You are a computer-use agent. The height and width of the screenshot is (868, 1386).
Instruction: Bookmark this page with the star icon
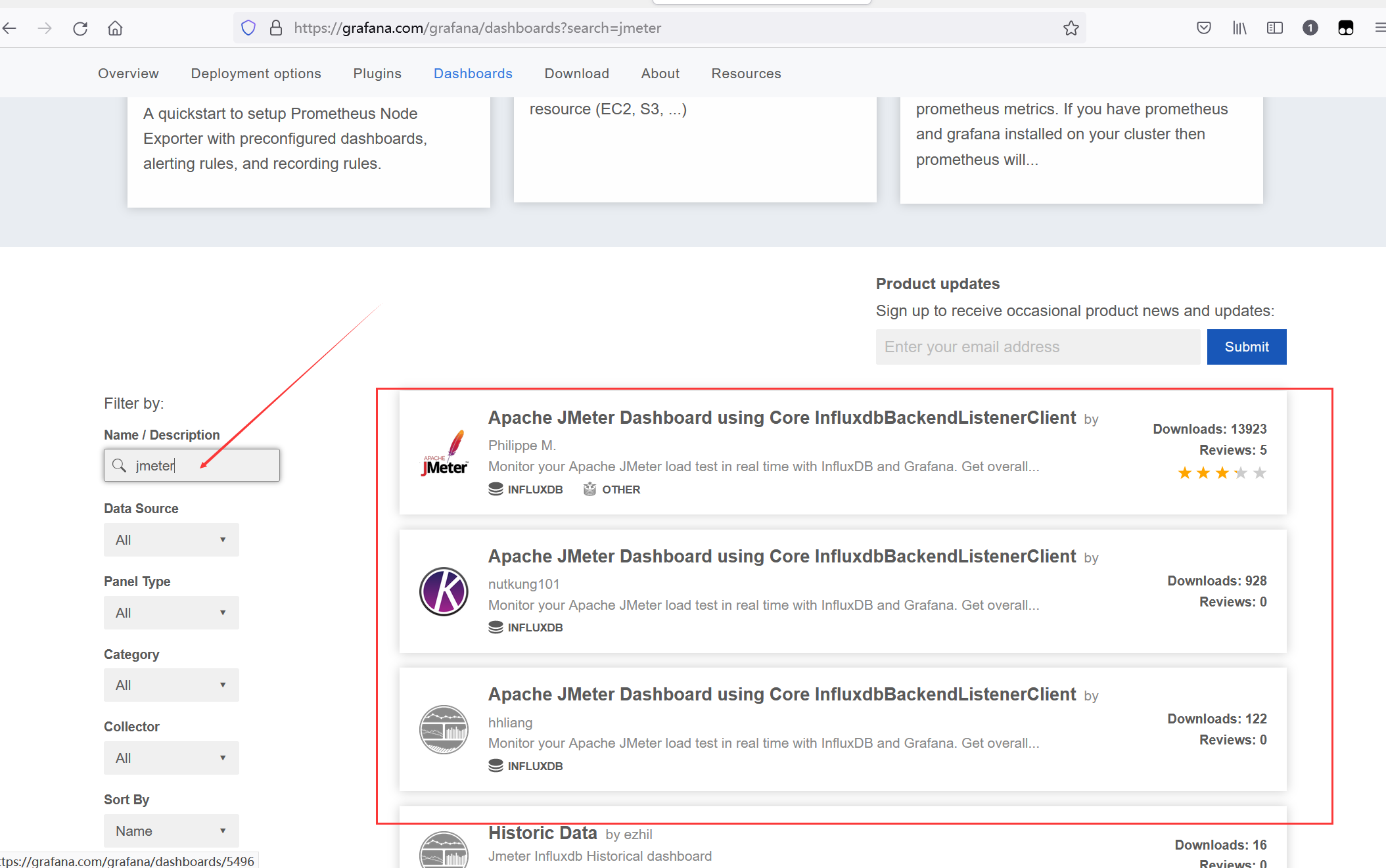1071,28
